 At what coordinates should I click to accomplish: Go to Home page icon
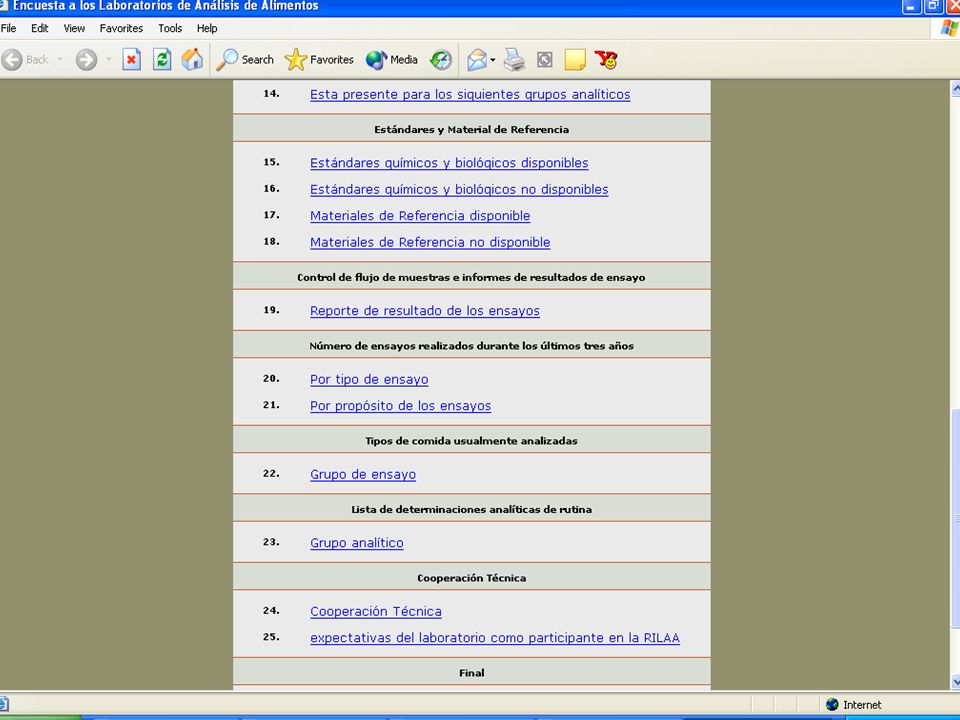[192, 59]
